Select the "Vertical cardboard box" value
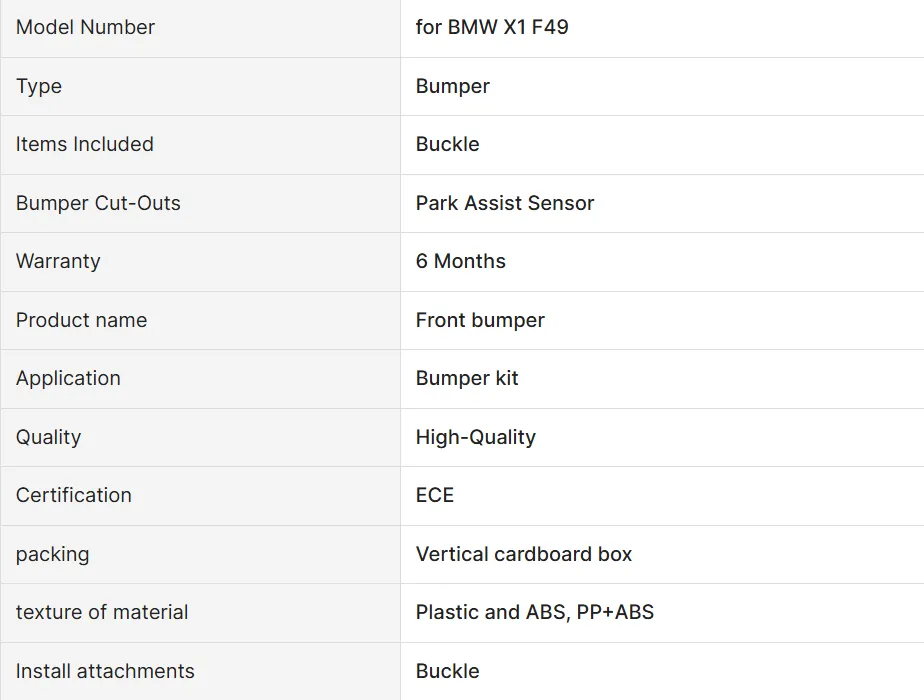 524,554
